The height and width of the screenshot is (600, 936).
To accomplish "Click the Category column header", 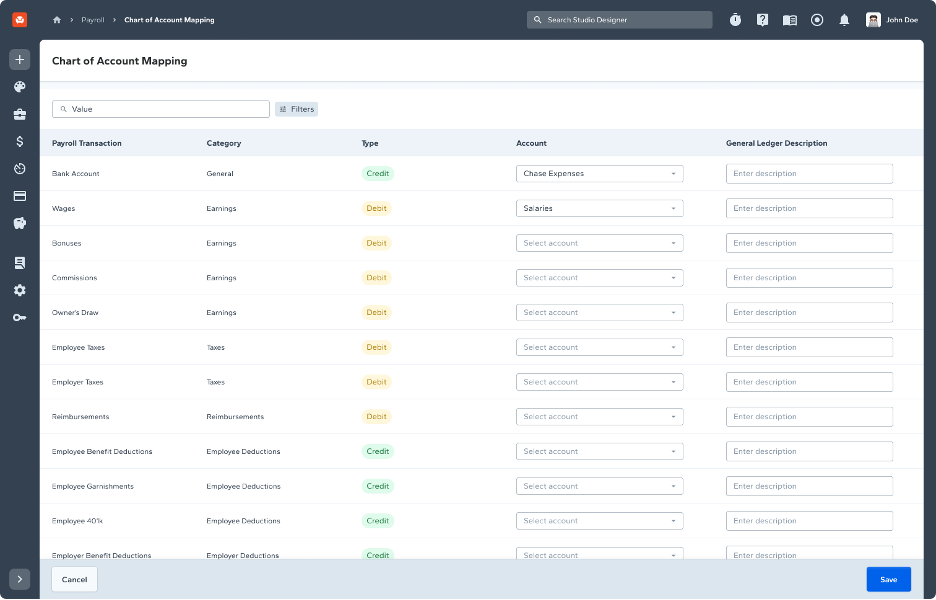I will (224, 143).
